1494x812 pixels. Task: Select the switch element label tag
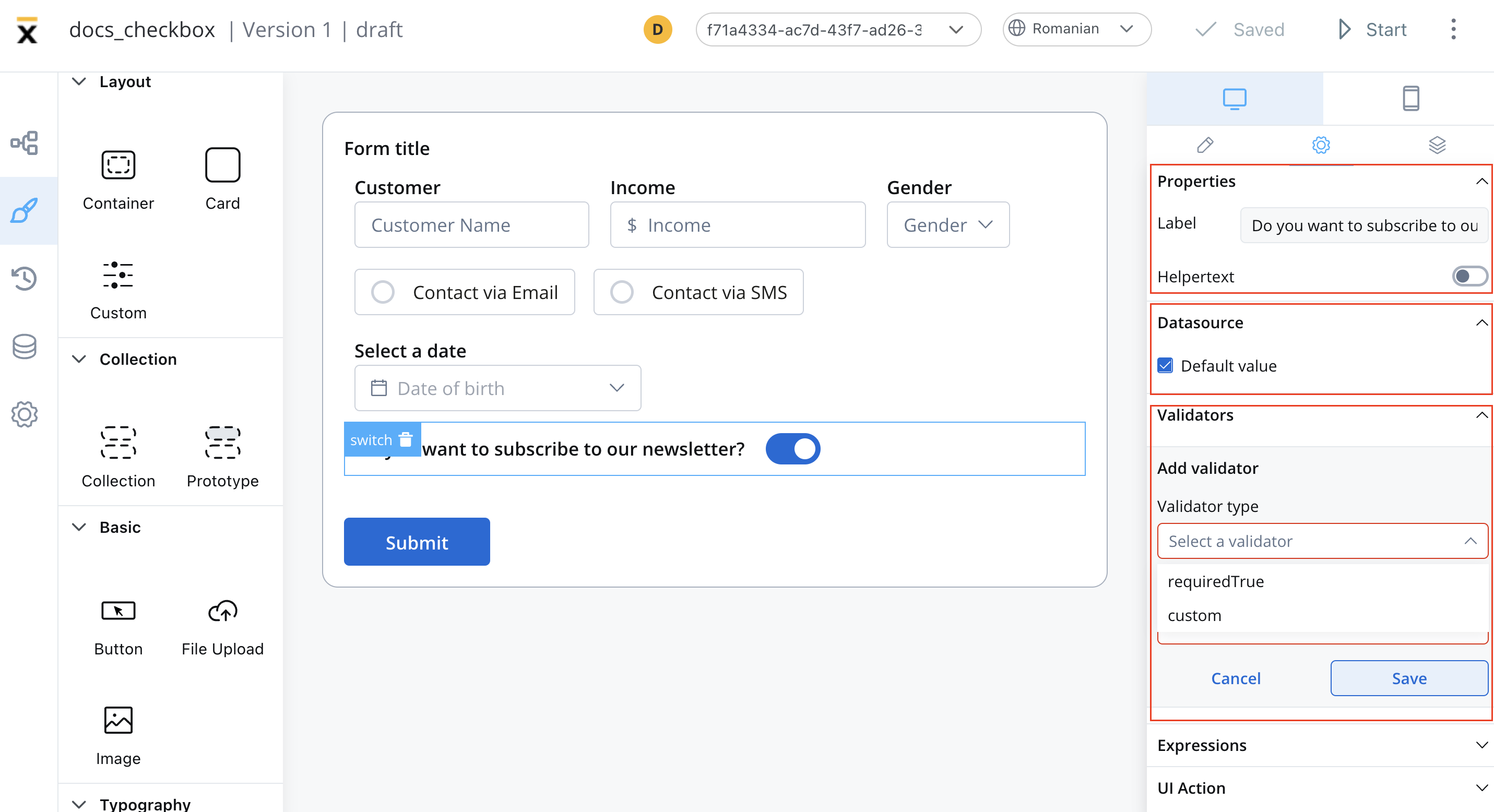tap(371, 440)
